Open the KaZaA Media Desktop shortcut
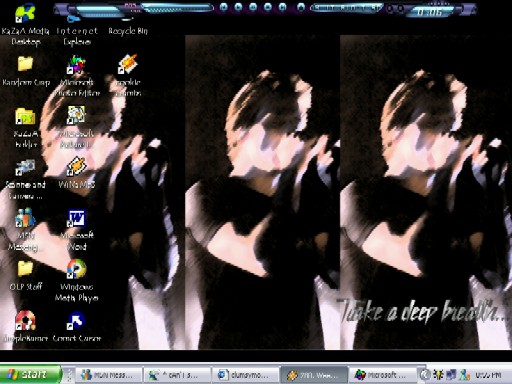The image size is (512, 384). click(25, 25)
